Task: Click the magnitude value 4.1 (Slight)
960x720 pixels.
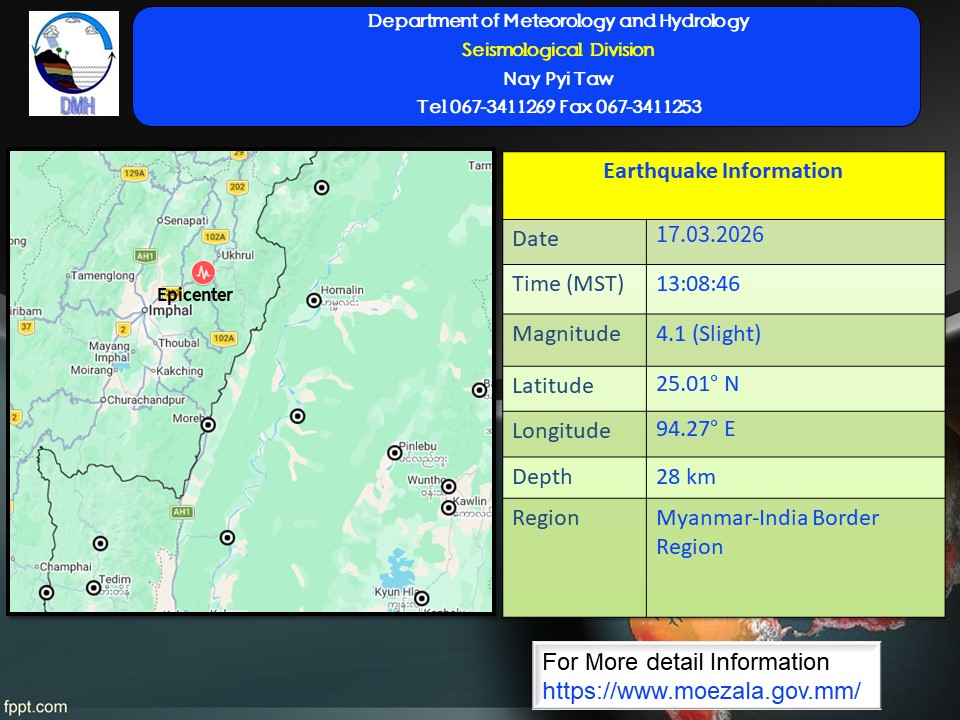Action: [708, 334]
